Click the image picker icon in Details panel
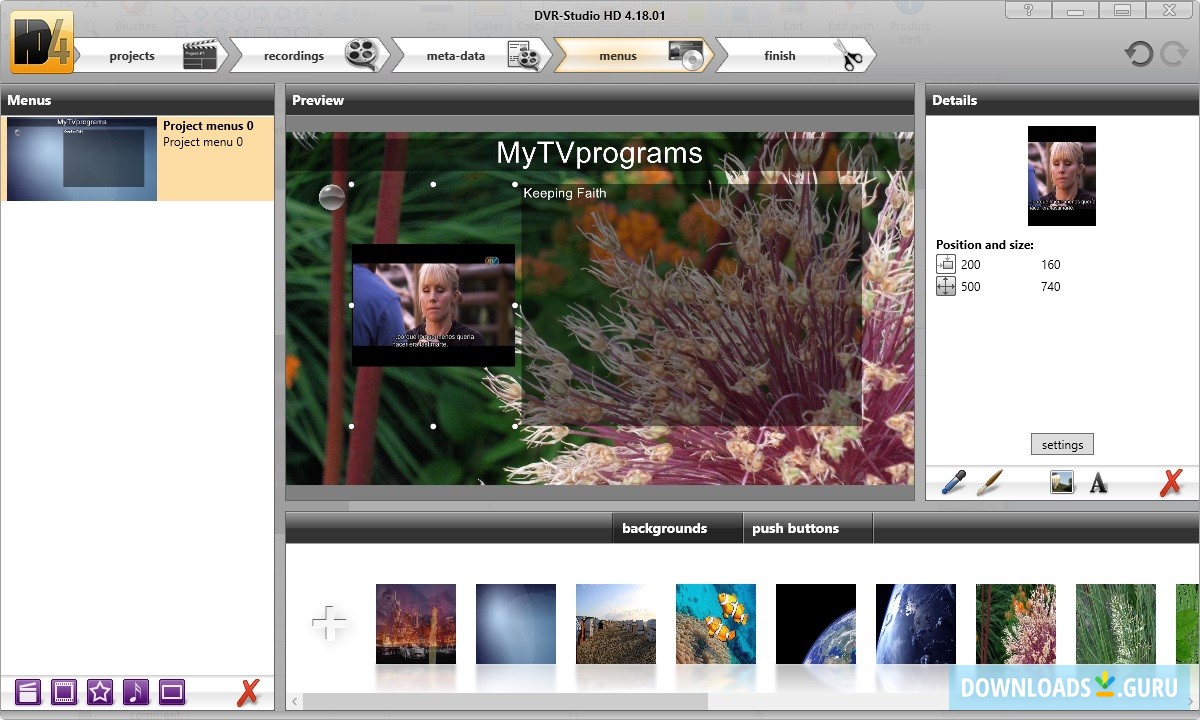 coord(1060,482)
